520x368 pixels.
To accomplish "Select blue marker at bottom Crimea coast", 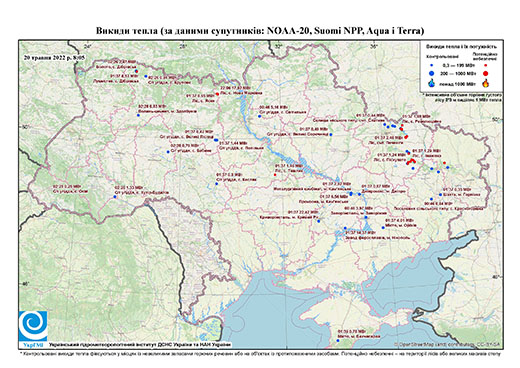I will (339, 341).
